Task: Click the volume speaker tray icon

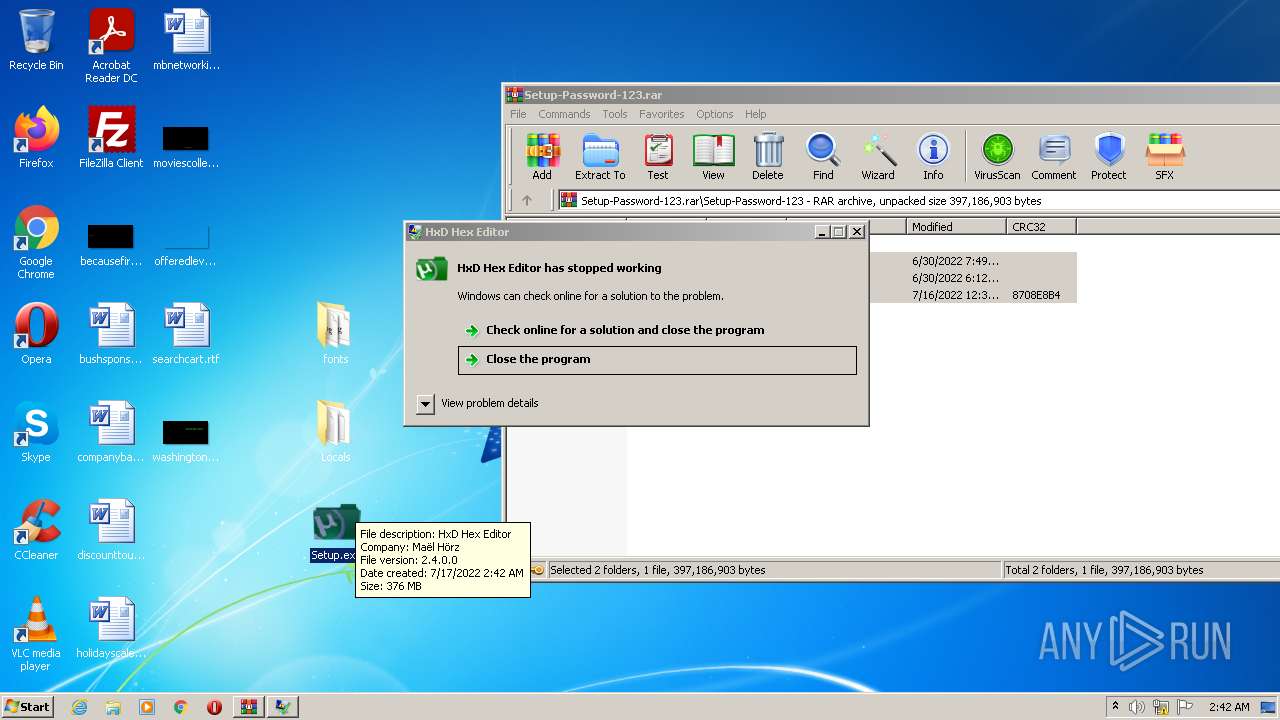Action: pos(1137,707)
